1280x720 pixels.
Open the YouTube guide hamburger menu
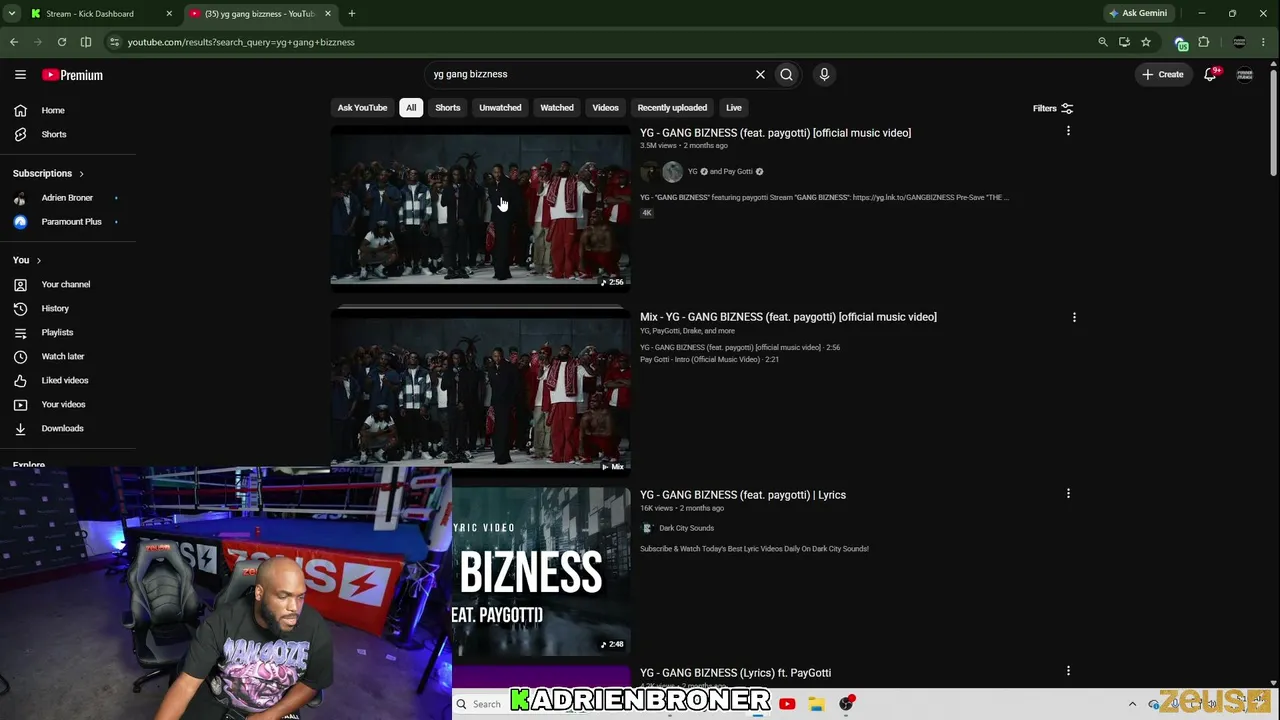tap(20, 74)
